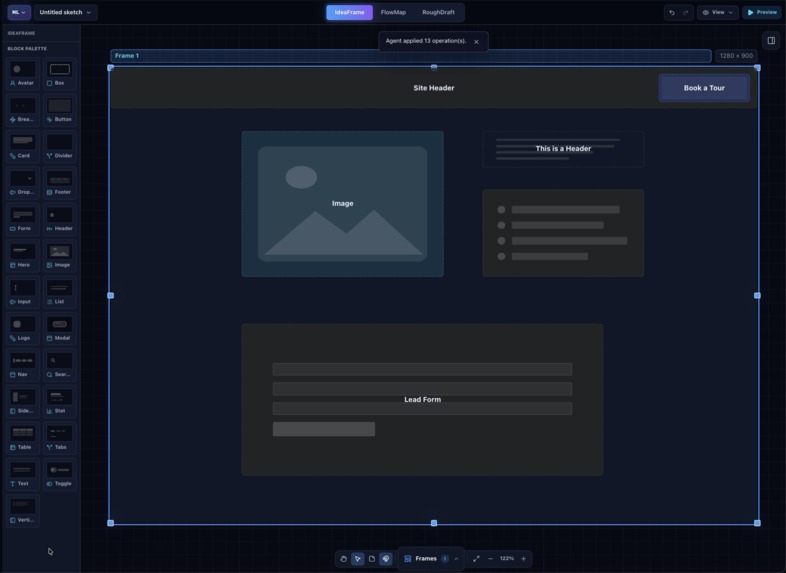
Task: Add an Input block from palette
Action: click(23, 292)
